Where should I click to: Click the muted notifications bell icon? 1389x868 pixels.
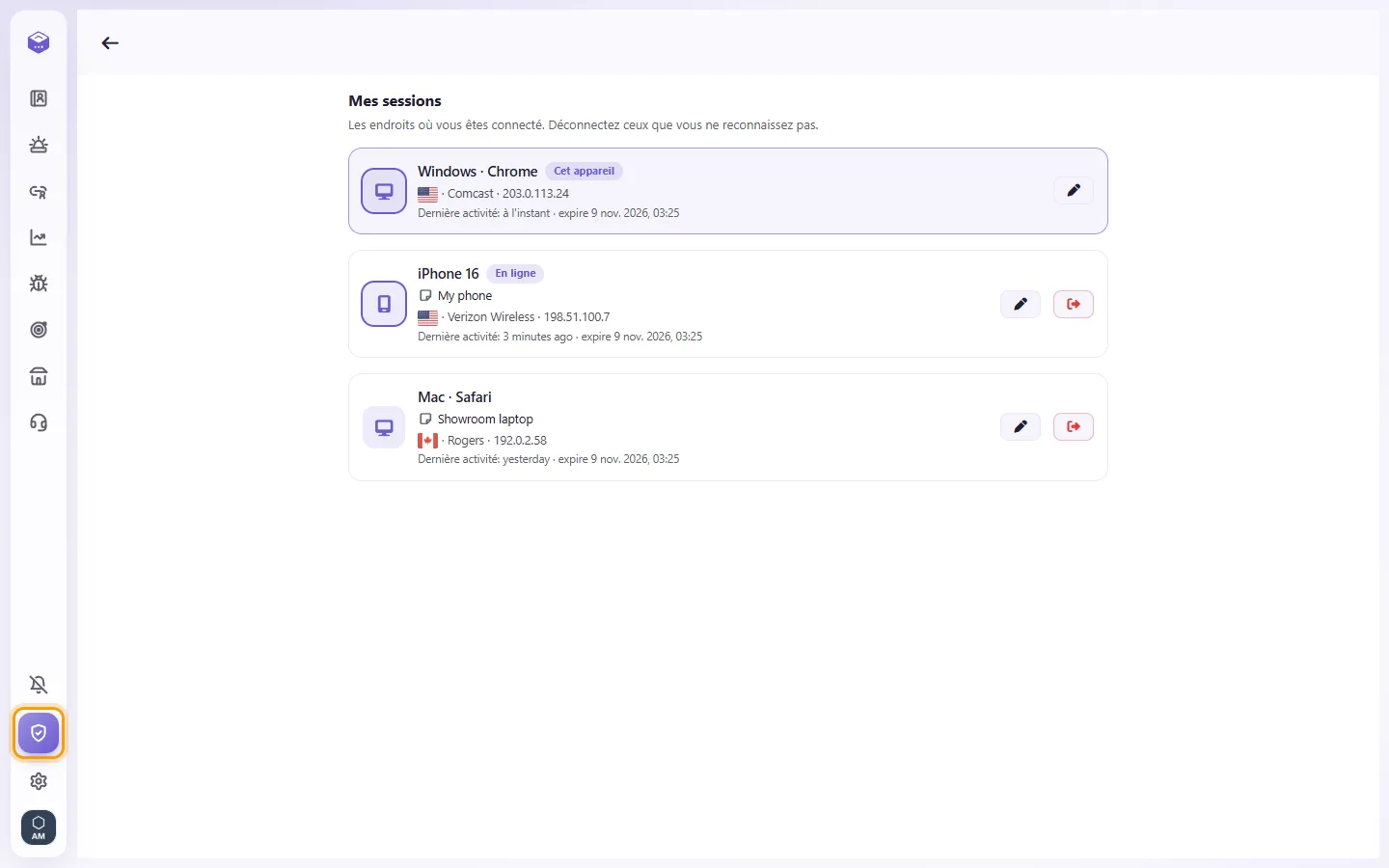coord(39,685)
